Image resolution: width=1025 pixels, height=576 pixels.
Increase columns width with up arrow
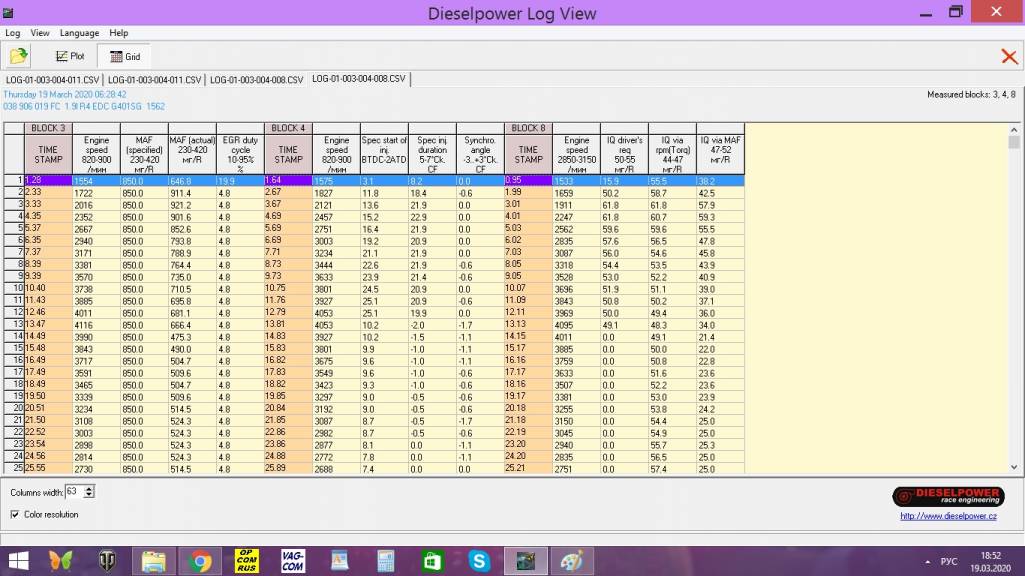click(x=90, y=488)
